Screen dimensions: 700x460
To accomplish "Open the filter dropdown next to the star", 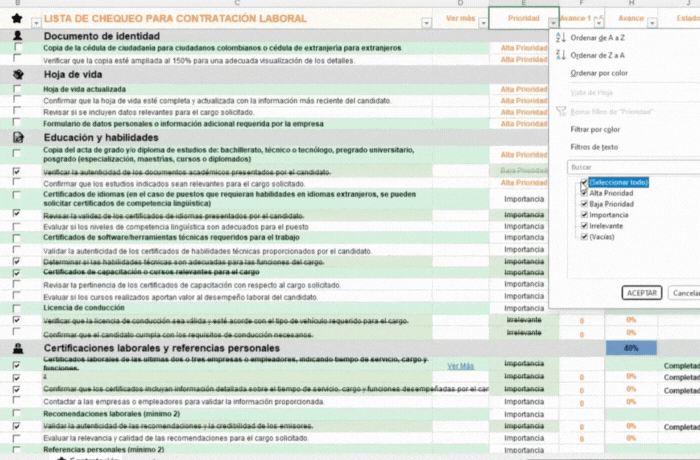I will tap(36, 22).
